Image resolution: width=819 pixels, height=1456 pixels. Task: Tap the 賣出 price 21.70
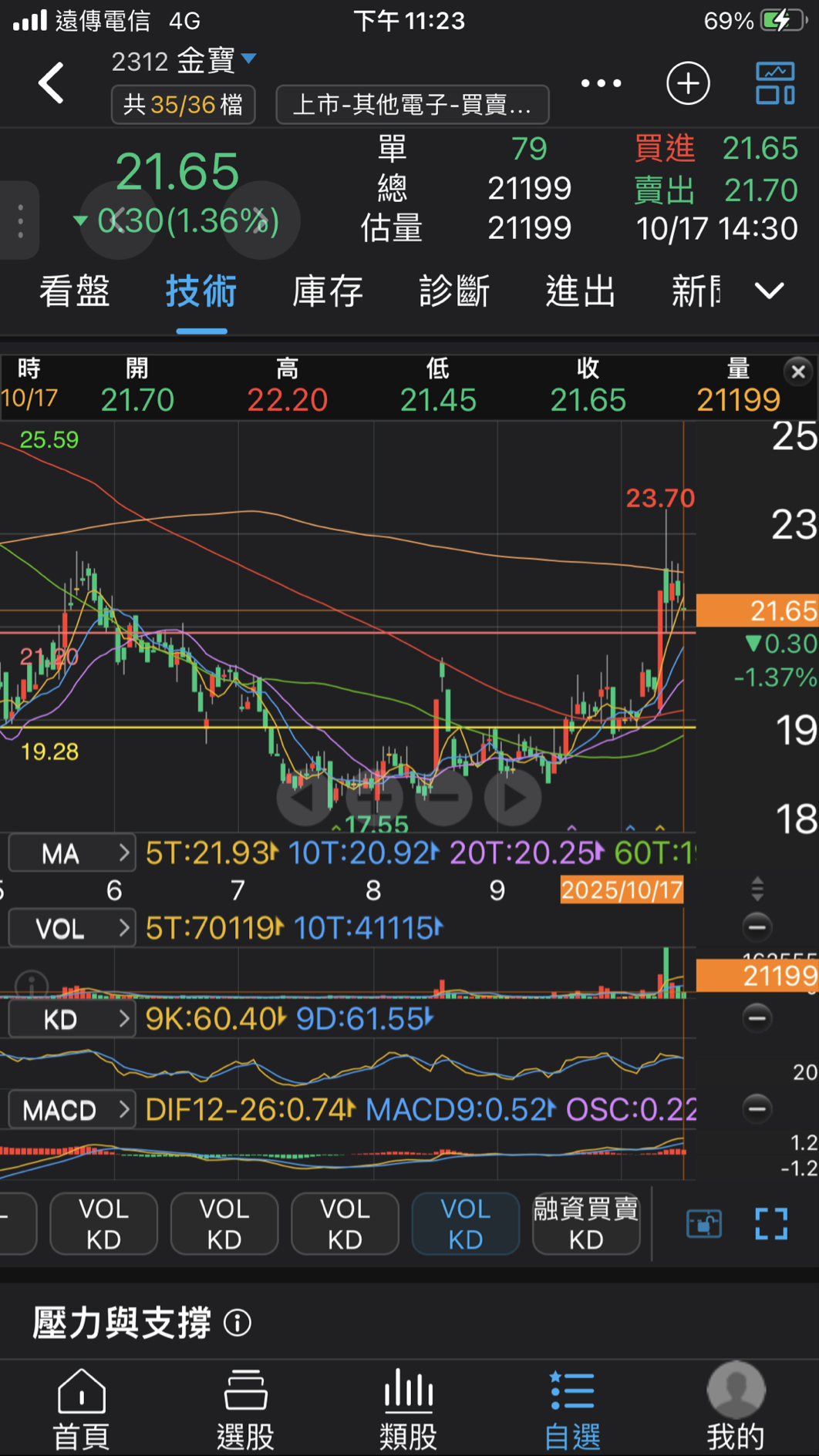pyautogui.click(x=760, y=190)
